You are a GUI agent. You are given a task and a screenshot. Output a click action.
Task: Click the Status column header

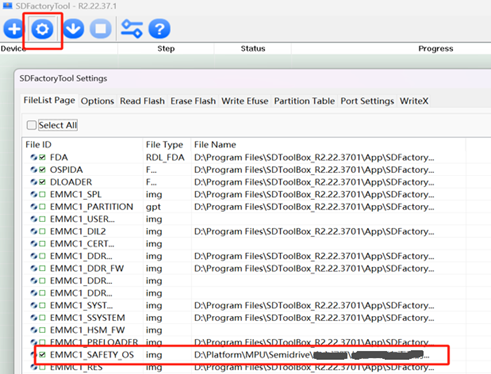point(253,49)
